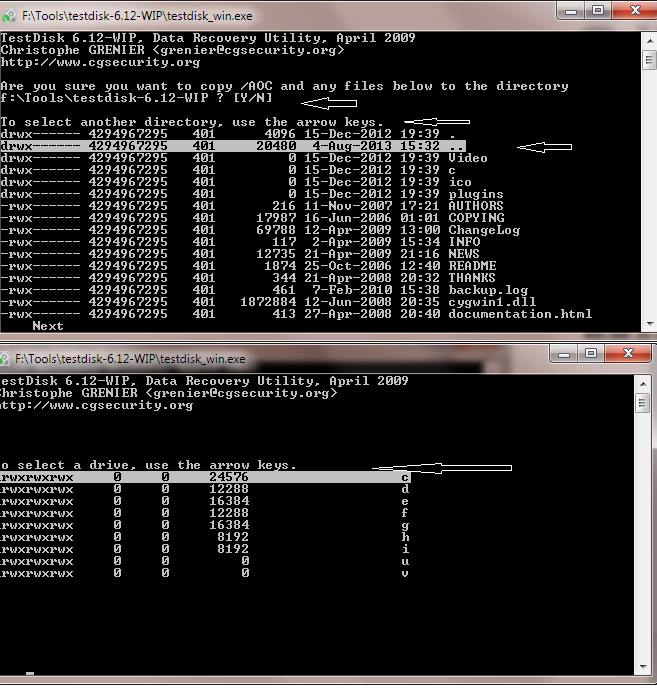Click the scroll-up arrow in the upper window
The width and height of the screenshot is (657, 688).
click(x=650, y=41)
